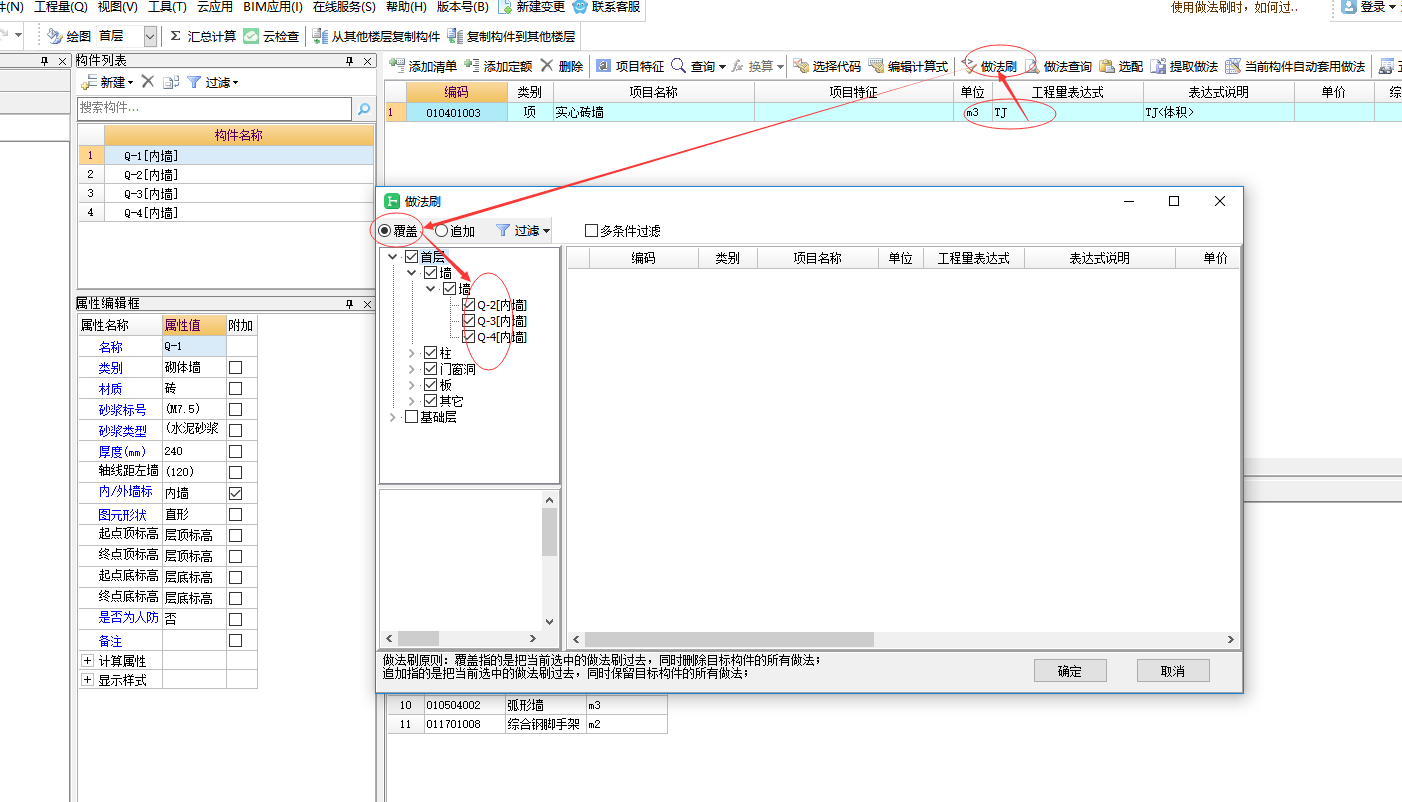Click the 绘图 drawing toolbar icon

54,36
